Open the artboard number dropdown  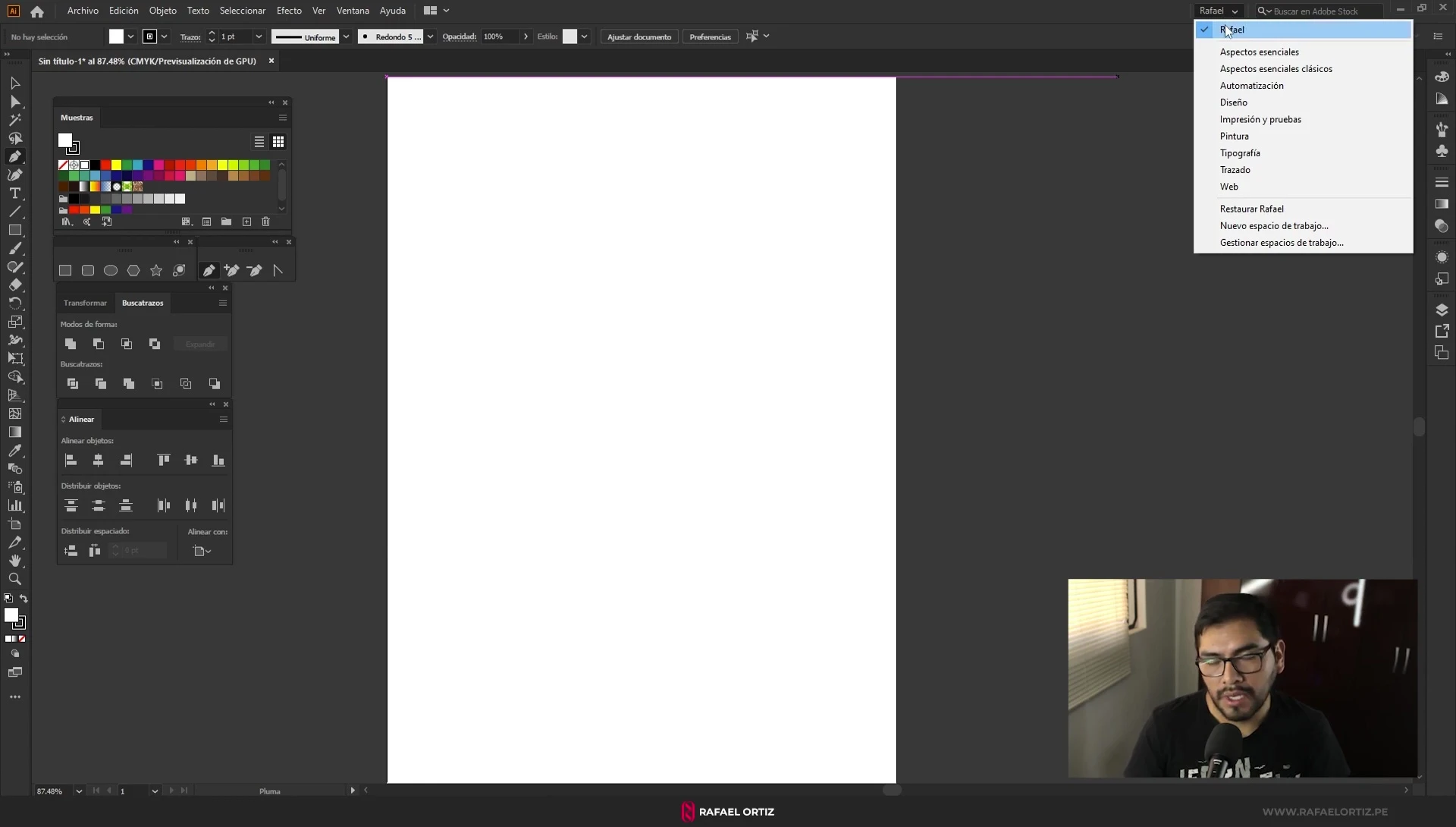155,791
